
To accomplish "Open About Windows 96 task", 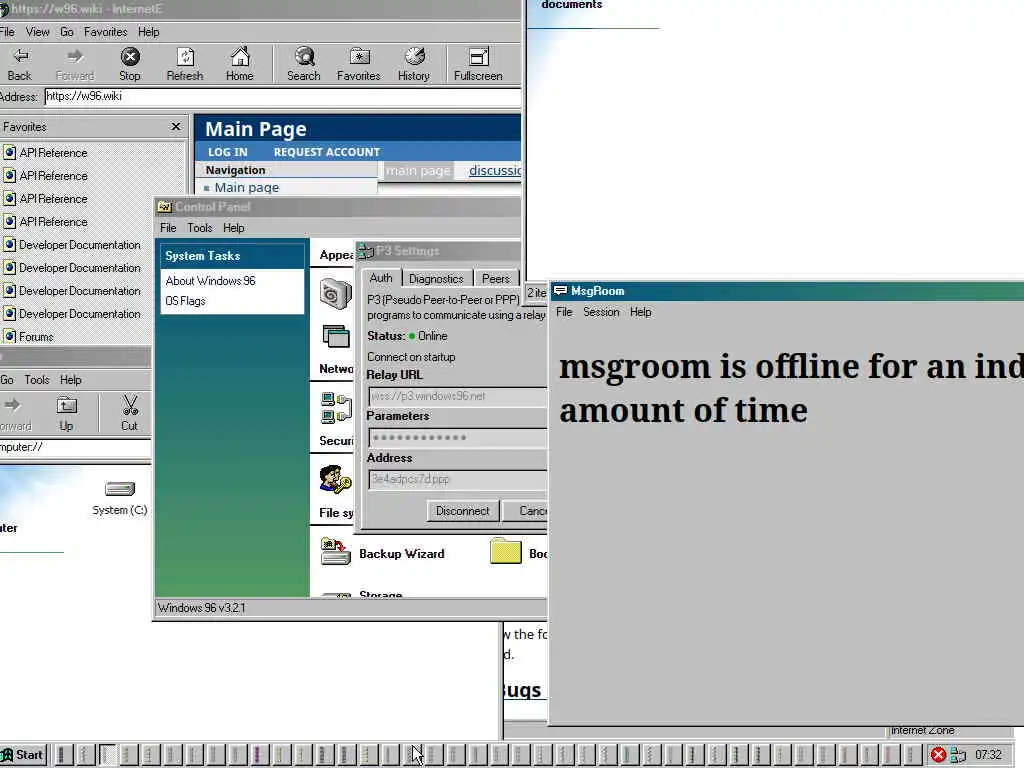I will 210,281.
